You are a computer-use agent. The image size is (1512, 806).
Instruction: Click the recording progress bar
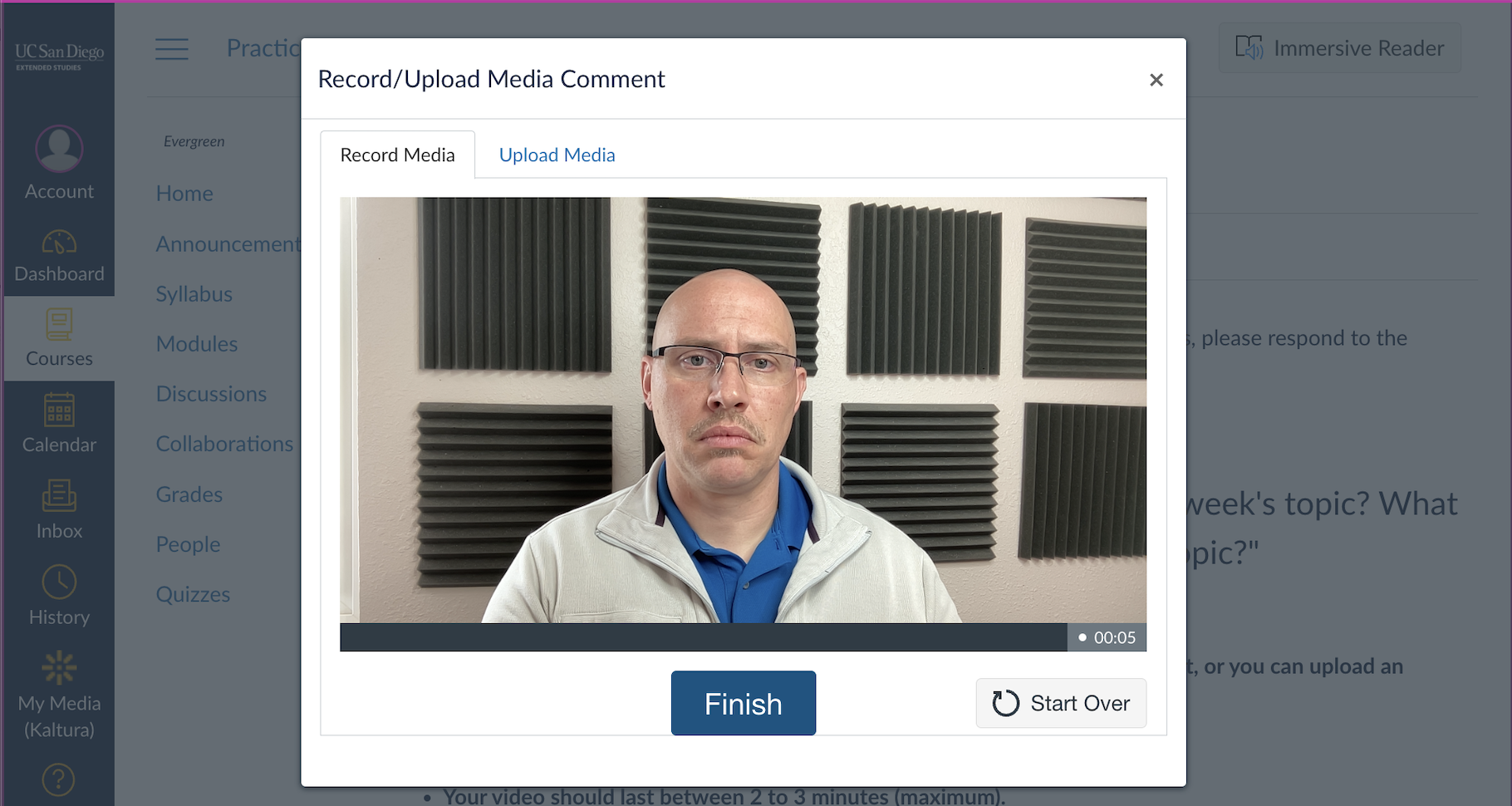[704, 637]
